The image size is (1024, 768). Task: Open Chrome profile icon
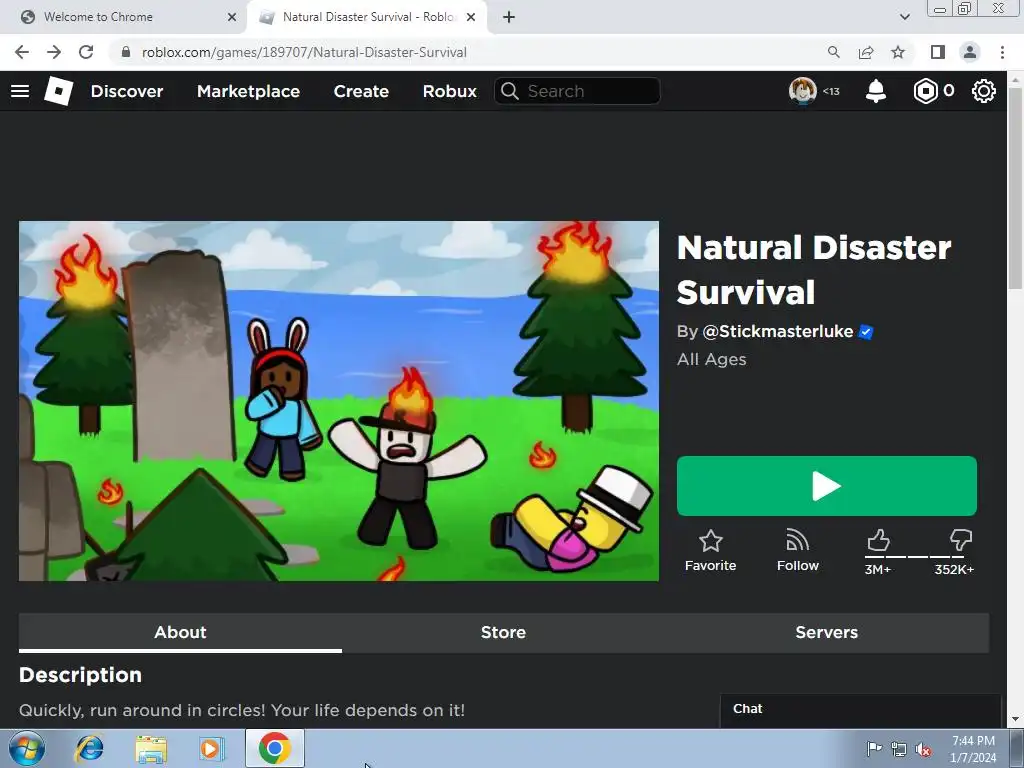tap(970, 52)
